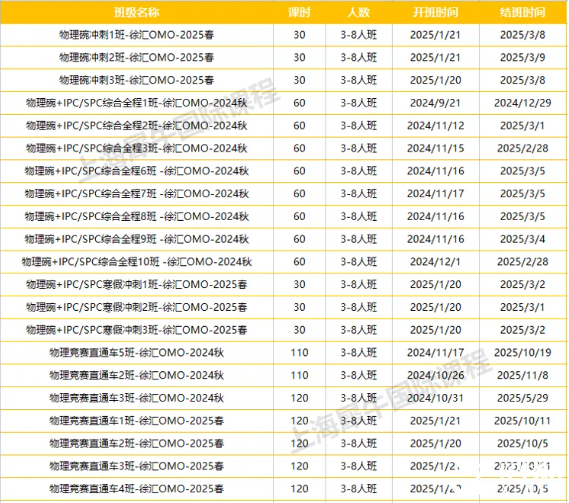Click start date 2024/11/12 cell
Screen dimensions: 569x503
click(435, 126)
